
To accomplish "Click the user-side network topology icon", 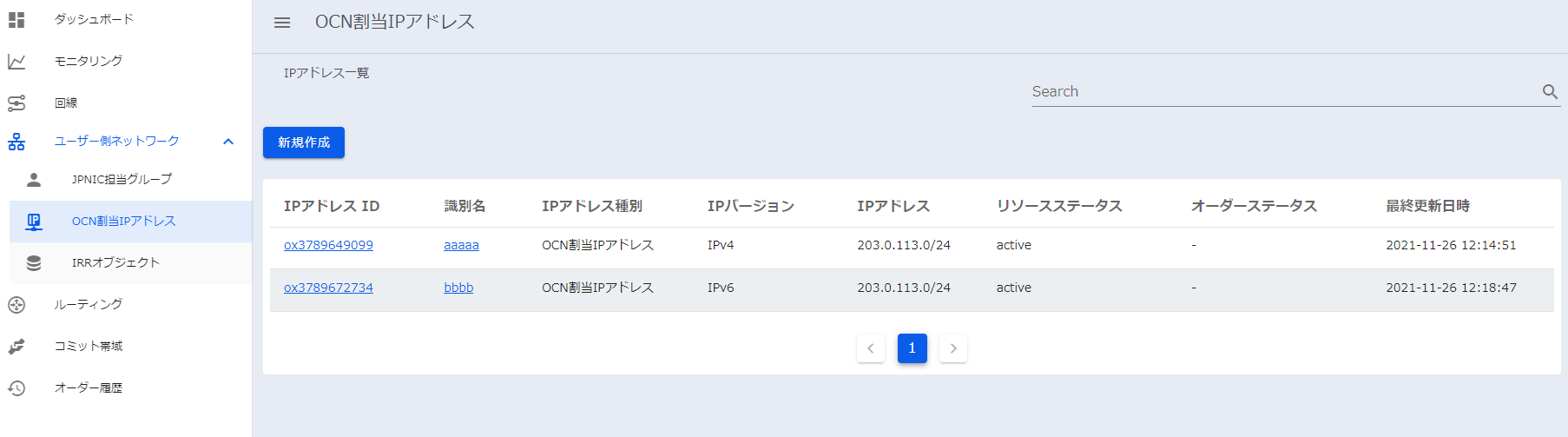I will pos(16,142).
